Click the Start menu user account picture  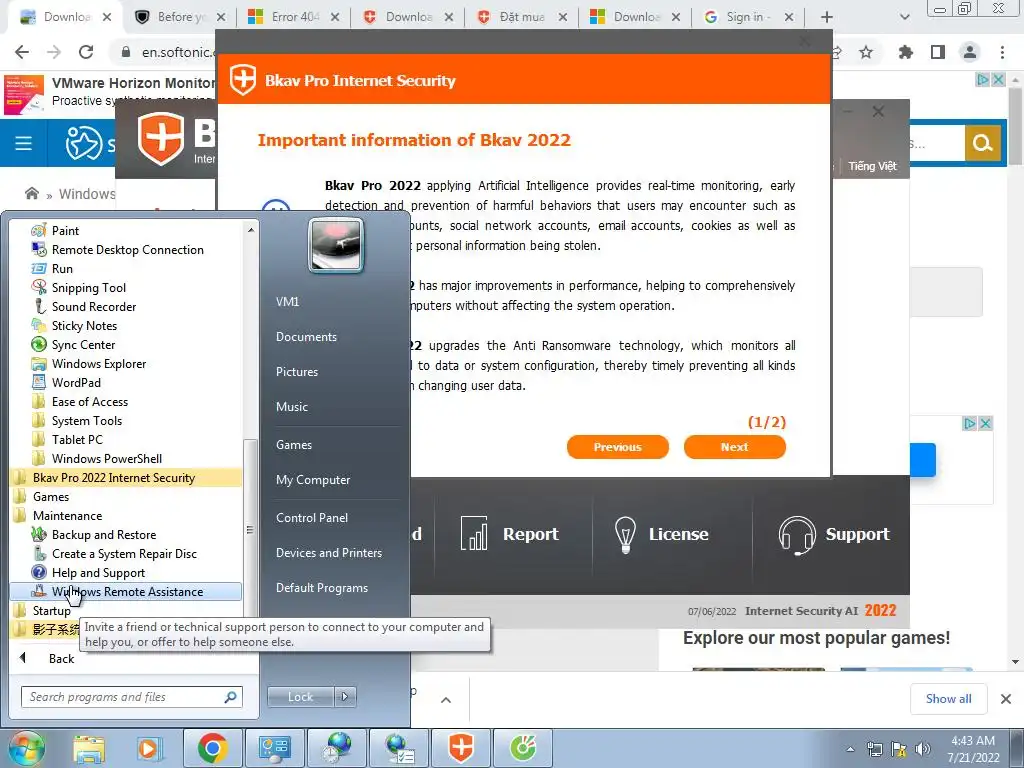click(x=336, y=246)
